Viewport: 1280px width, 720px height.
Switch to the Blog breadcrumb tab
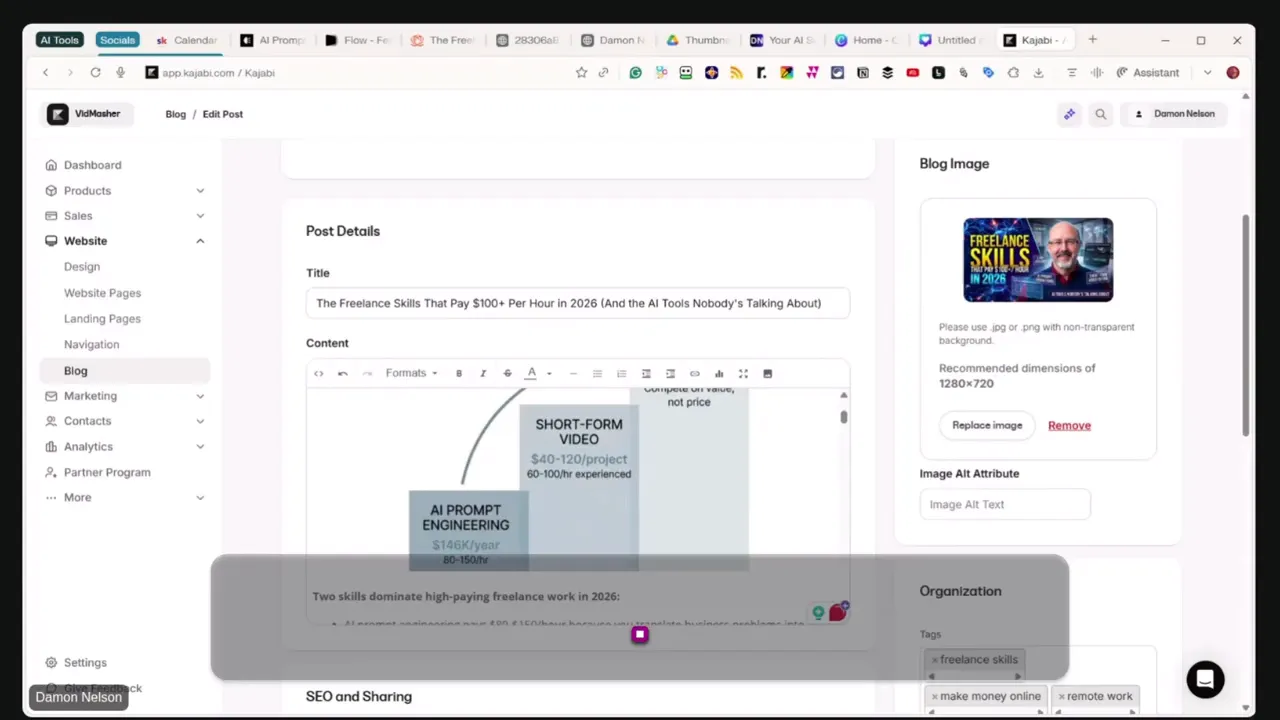[175, 113]
